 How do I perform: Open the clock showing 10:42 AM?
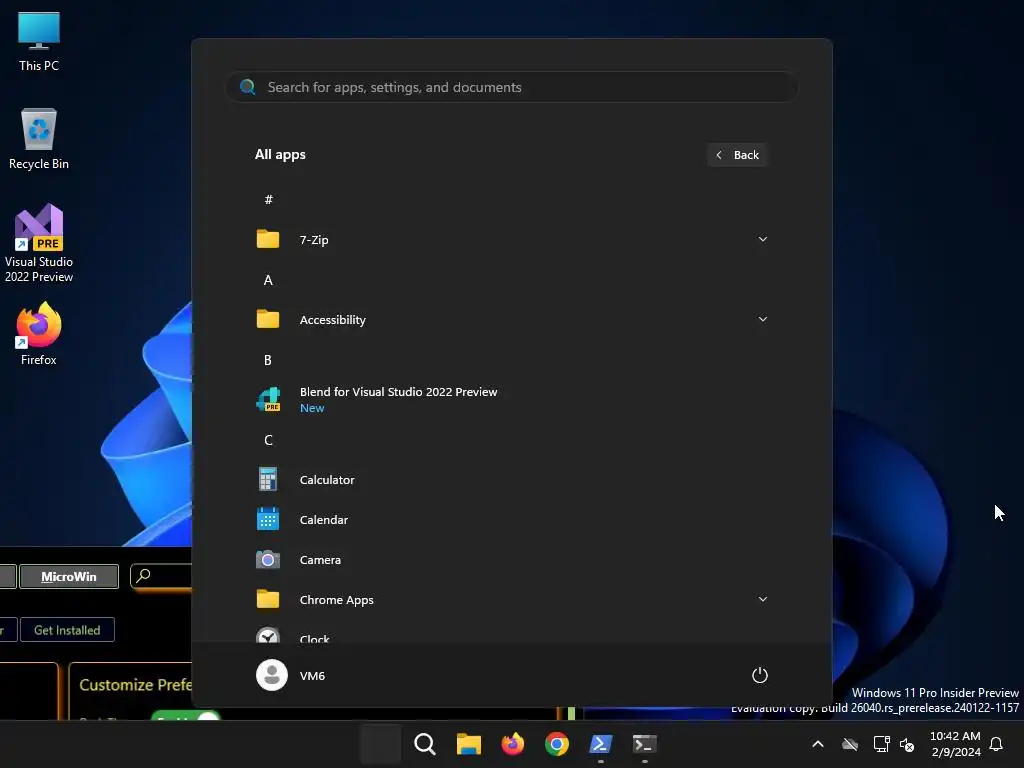coord(955,744)
